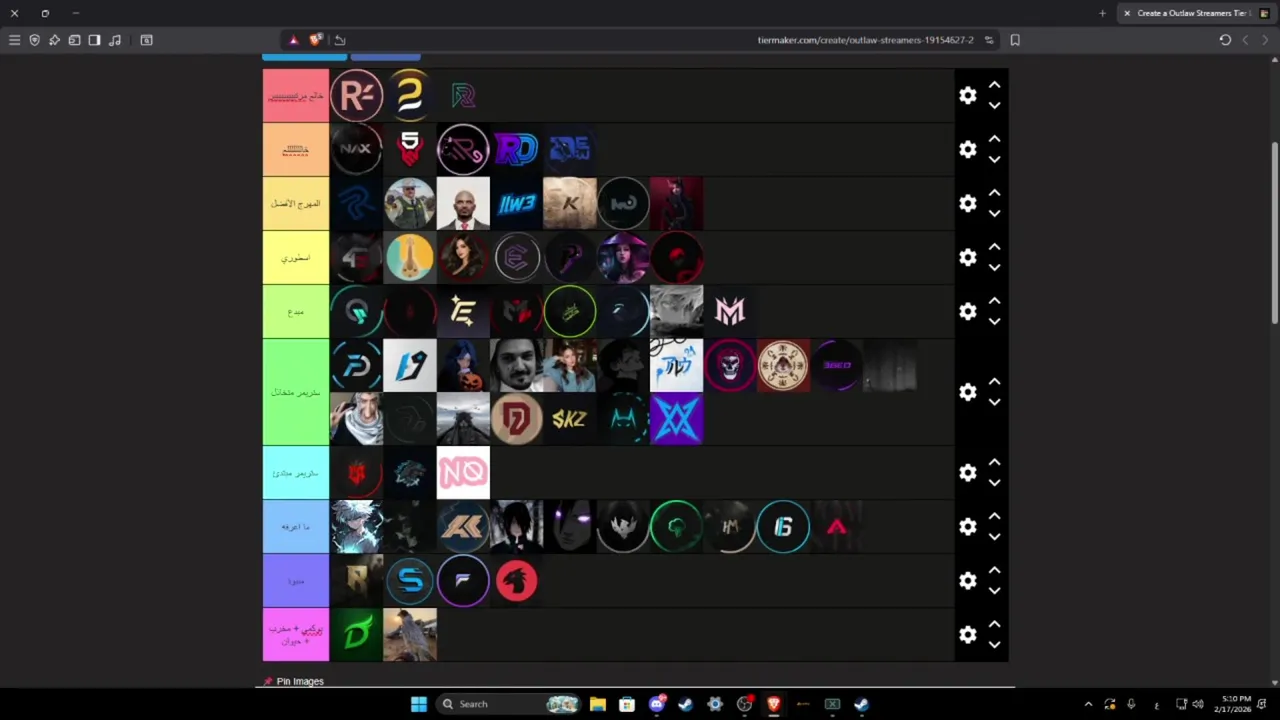Click the Brave Rewards triangle icon
Screen dimensions: 1280x720
pos(293,40)
